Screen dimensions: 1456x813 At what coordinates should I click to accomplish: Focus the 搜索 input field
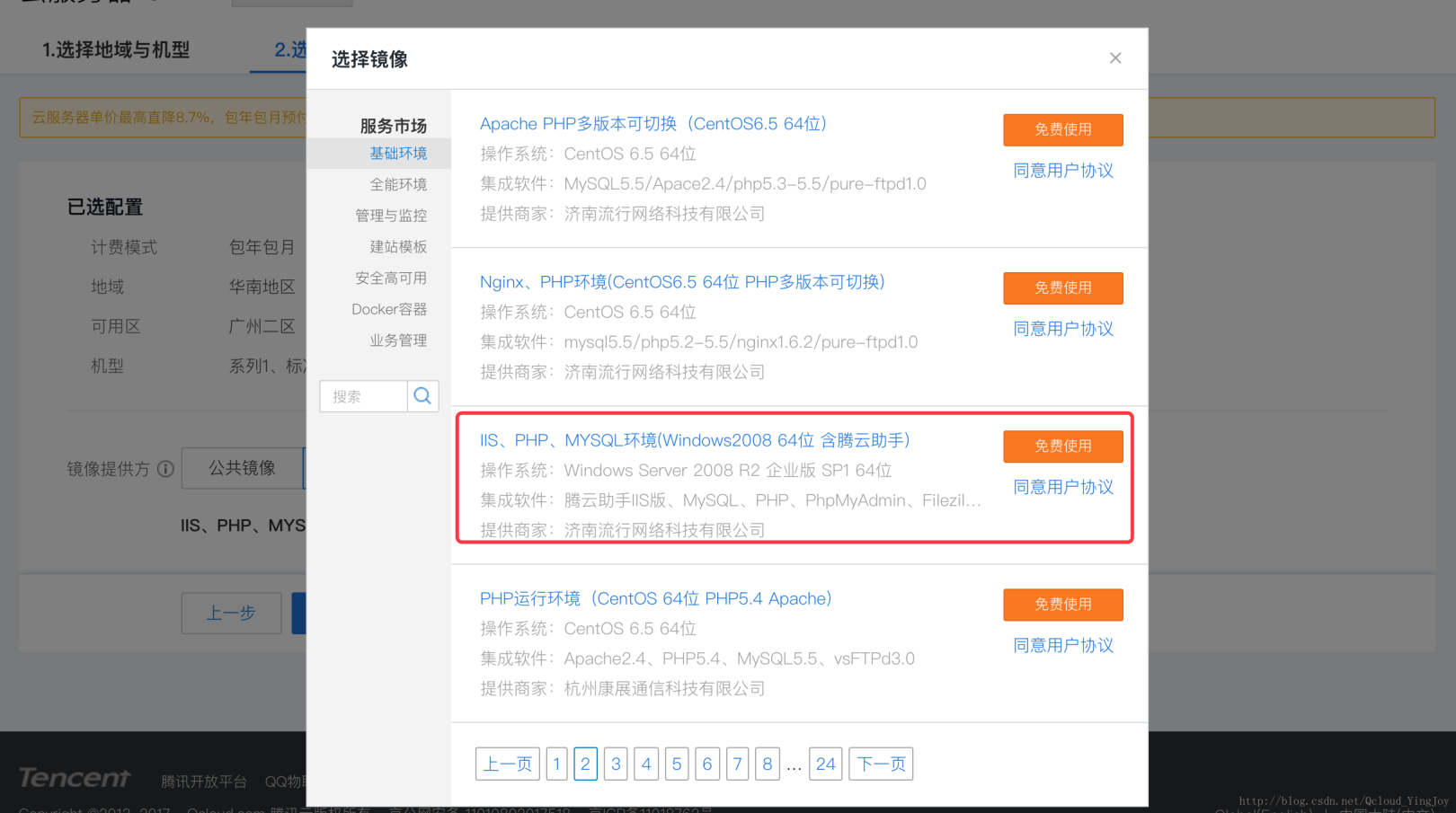[x=363, y=396]
